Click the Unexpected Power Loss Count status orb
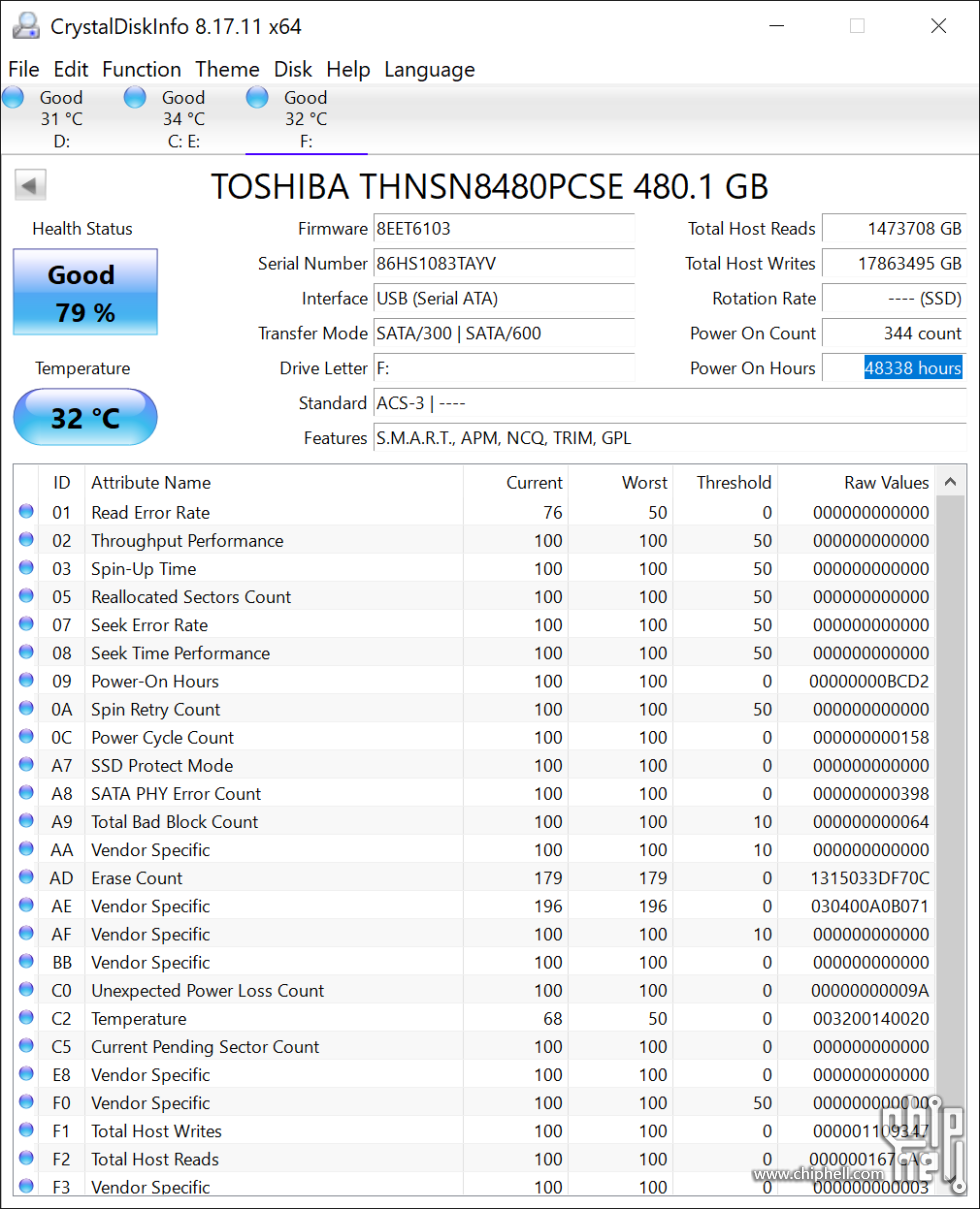 click(x=26, y=990)
